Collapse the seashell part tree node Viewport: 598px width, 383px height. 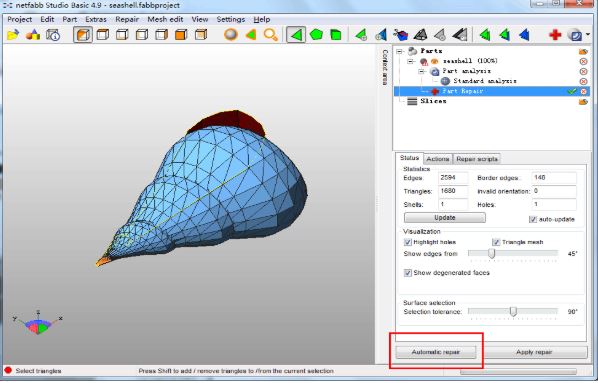410,61
